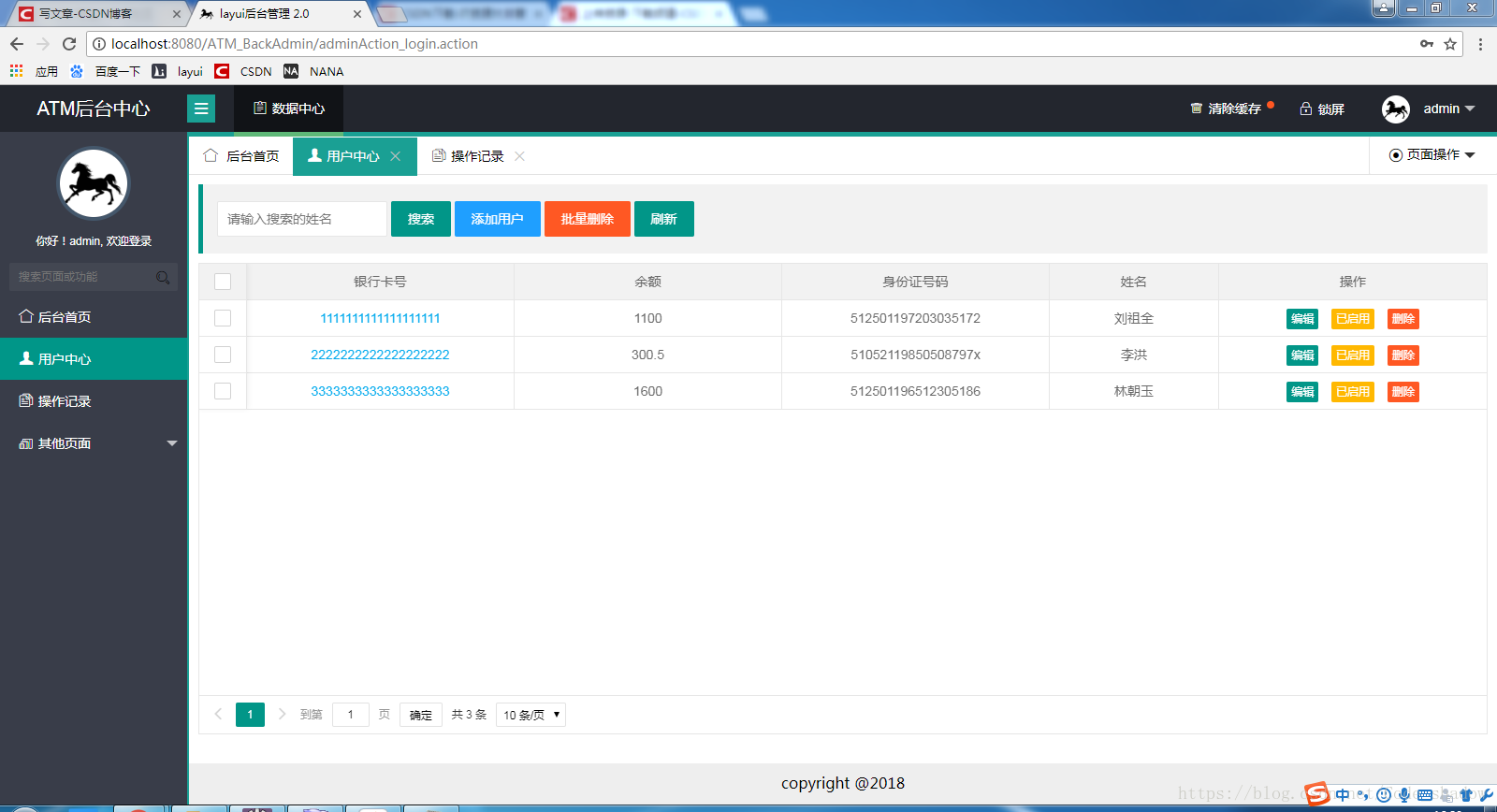Open the 10 条/页 page size dropdown
Viewport: 1497px width, 812px height.
point(530,715)
